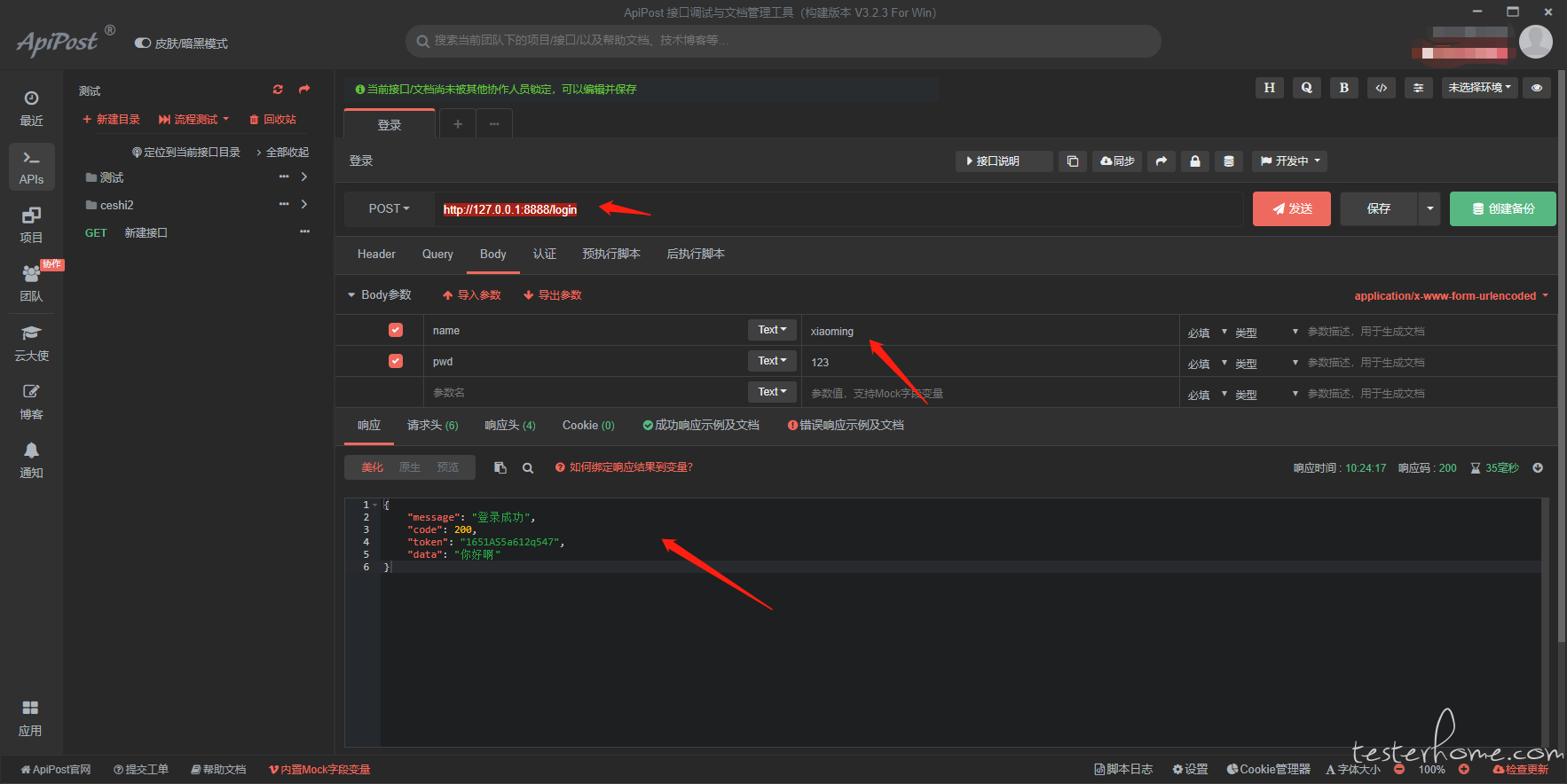1567x784 pixels.
Task: Open the dropdown arrow beside 保存
Action: (x=1429, y=208)
